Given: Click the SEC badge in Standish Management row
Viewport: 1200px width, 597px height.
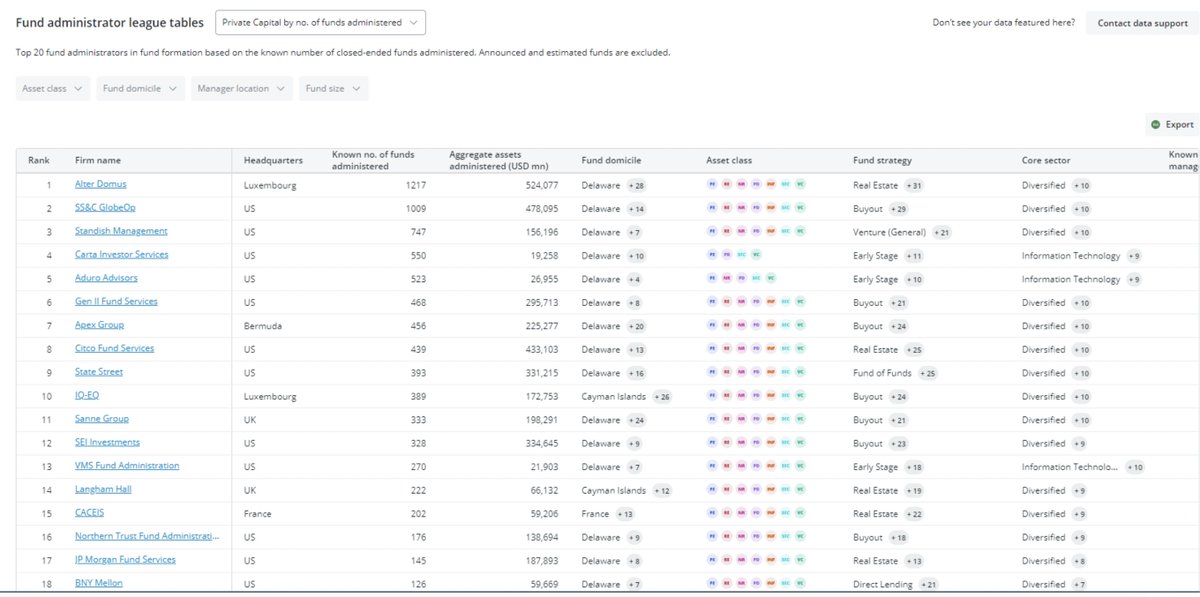Looking at the screenshot, I should [786, 232].
